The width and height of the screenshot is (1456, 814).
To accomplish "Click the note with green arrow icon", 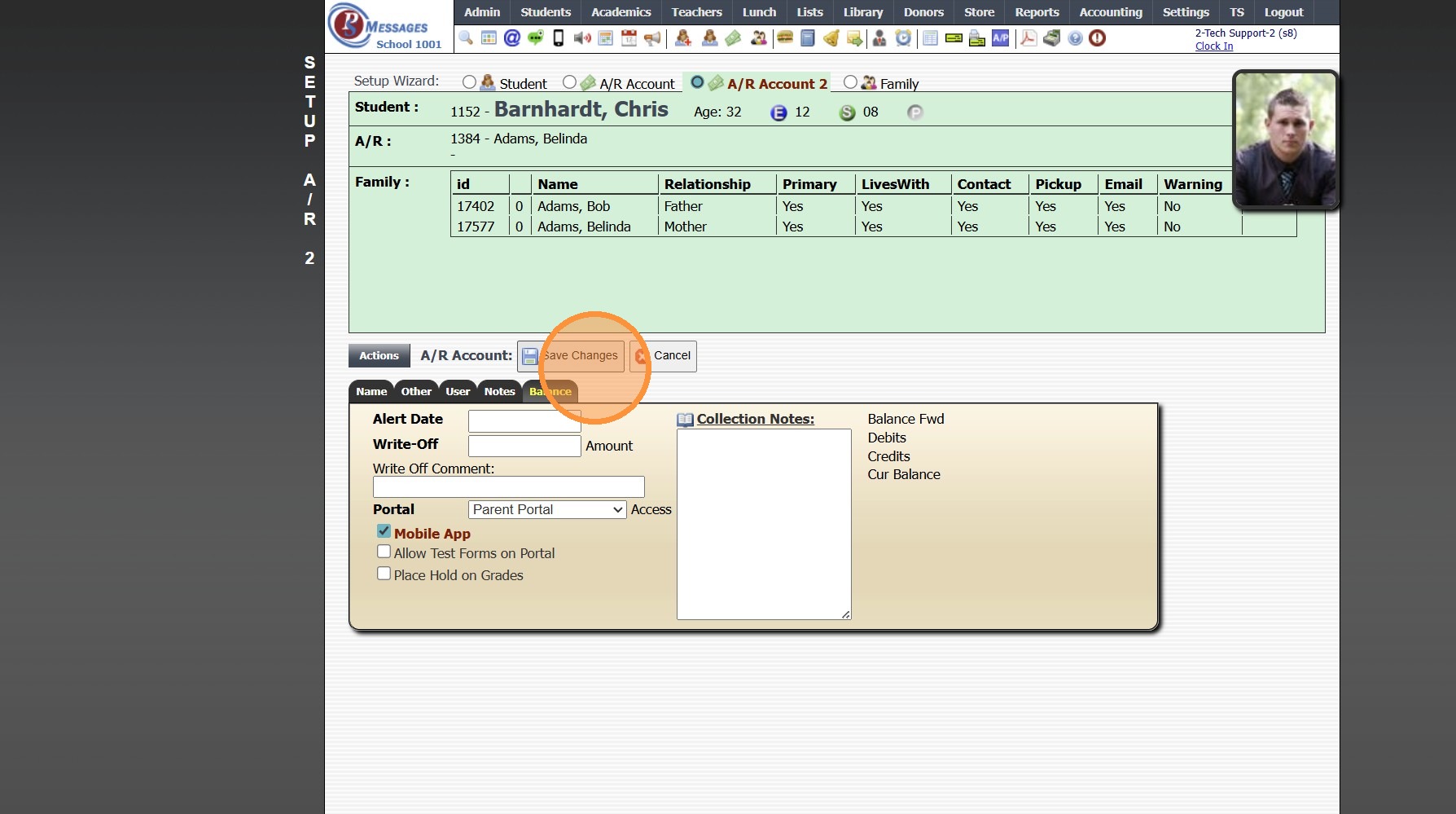I will point(855,38).
